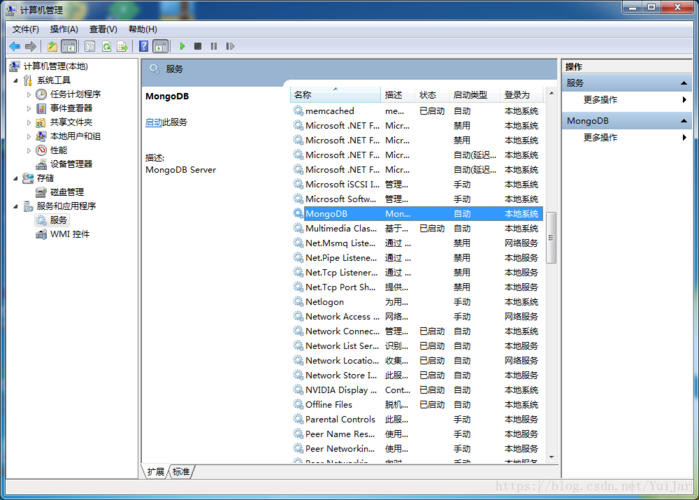
Task: Select the Net.Msmq Liste... service row
Action: (418, 243)
